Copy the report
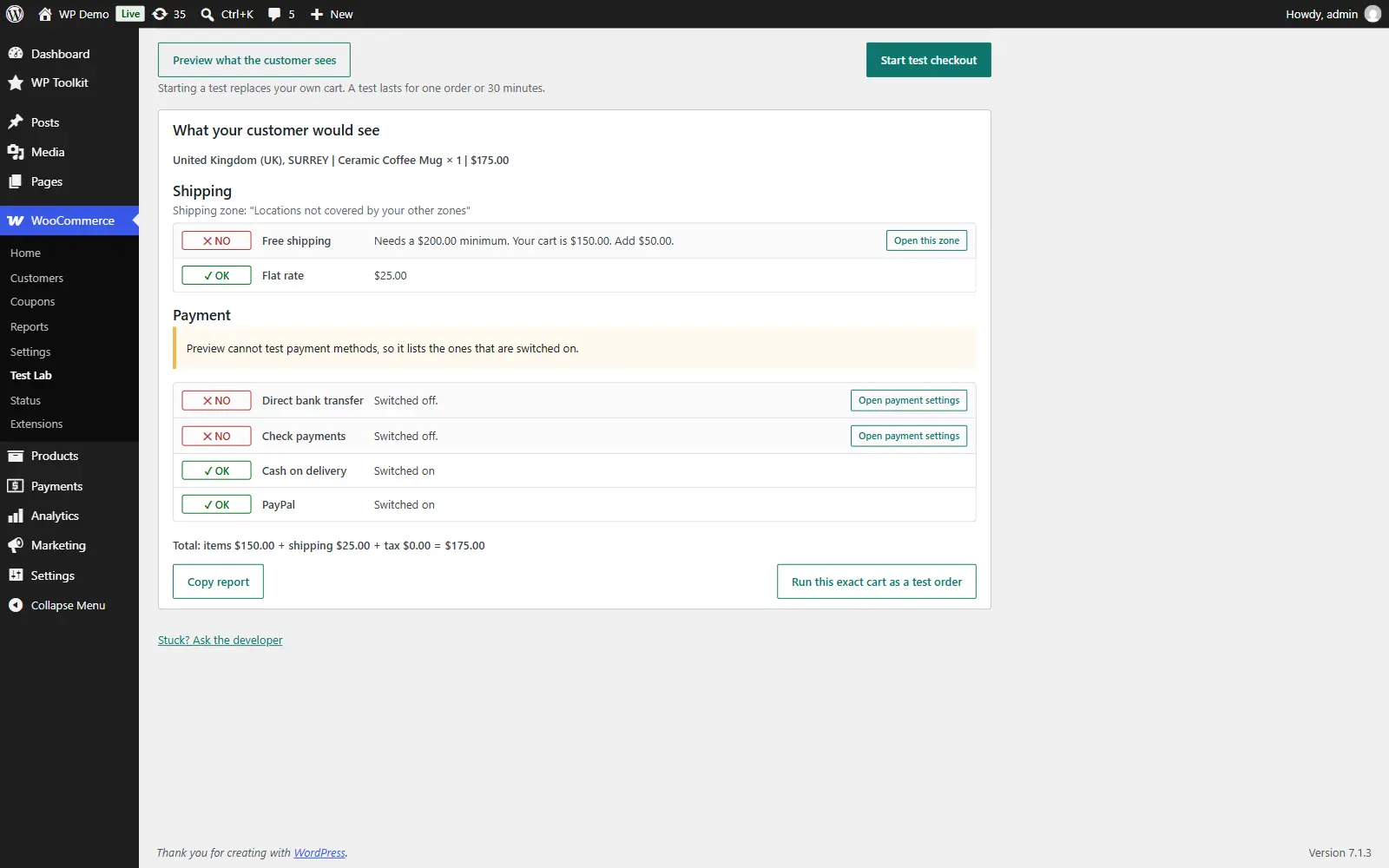This screenshot has width=1389, height=868. tap(219, 582)
